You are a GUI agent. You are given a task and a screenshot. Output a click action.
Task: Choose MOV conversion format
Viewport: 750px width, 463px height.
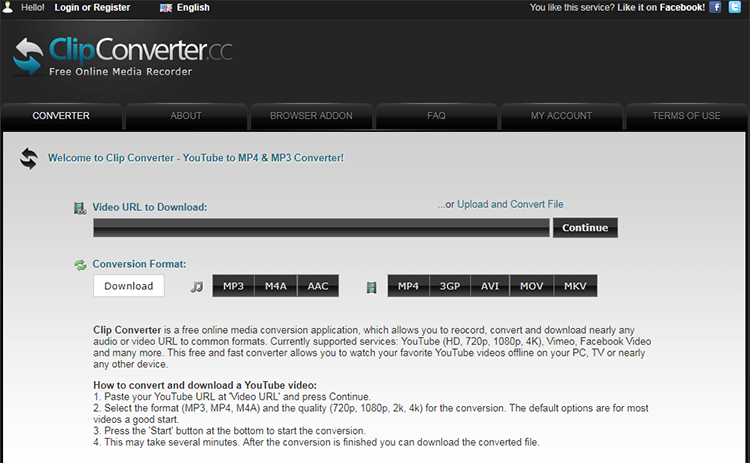[531, 286]
